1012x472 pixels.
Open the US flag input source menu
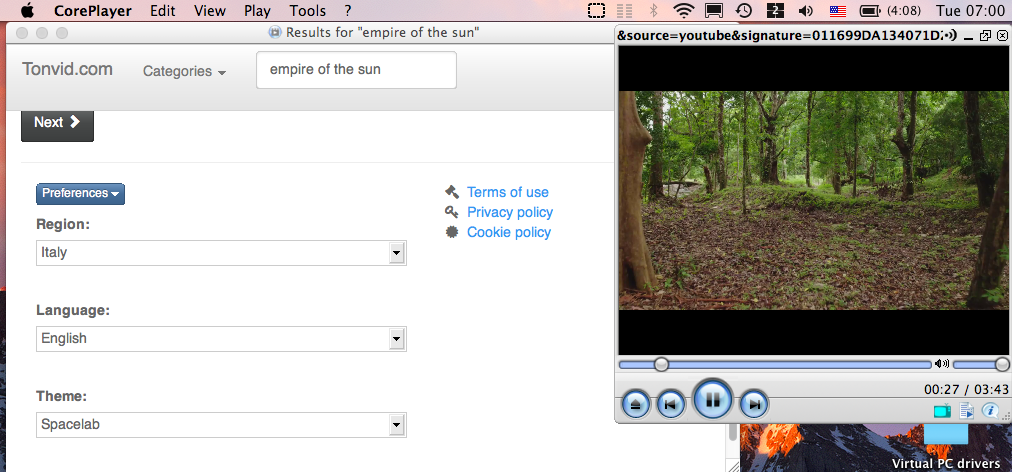[838, 10]
